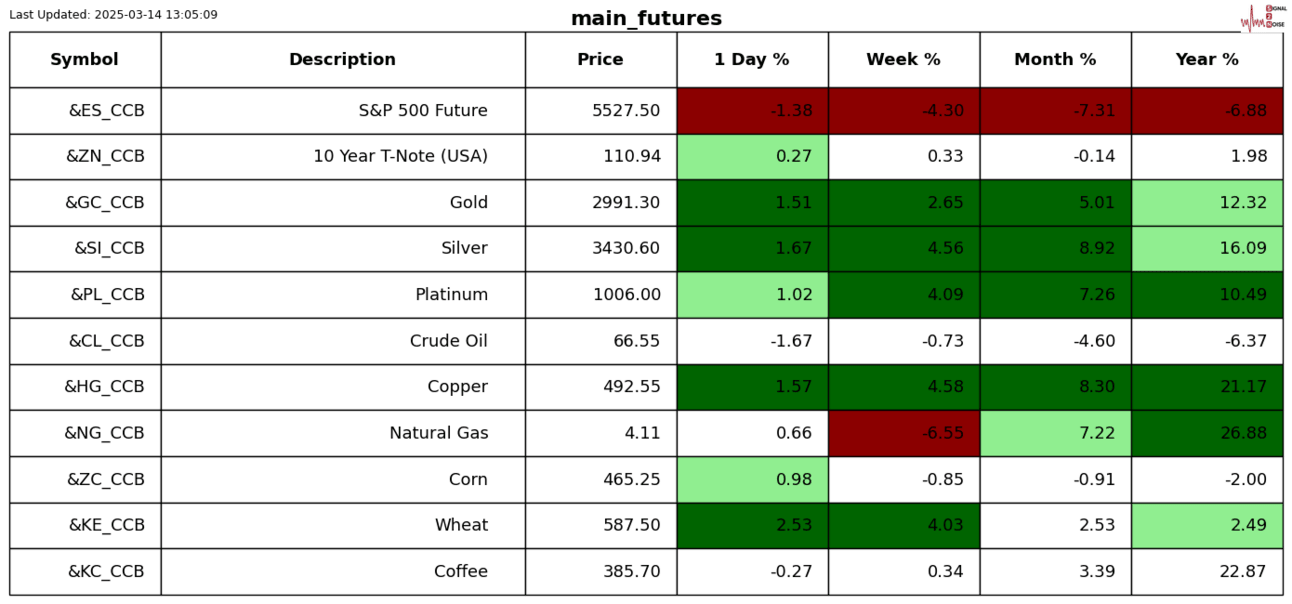Click the Price column header

pos(600,60)
